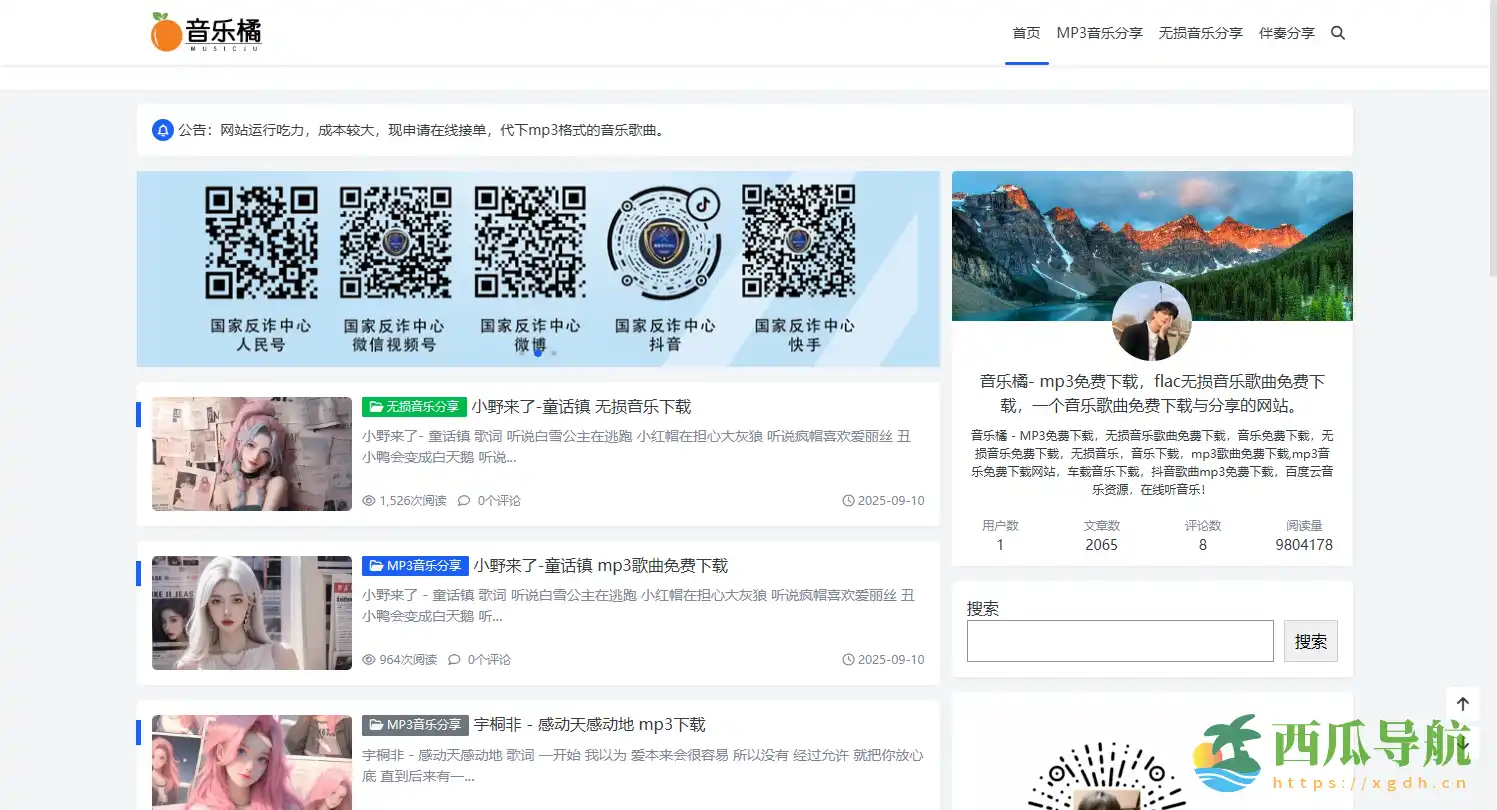Click the QR code banner slide
Screen dimensions: 1497x810
coord(538,268)
